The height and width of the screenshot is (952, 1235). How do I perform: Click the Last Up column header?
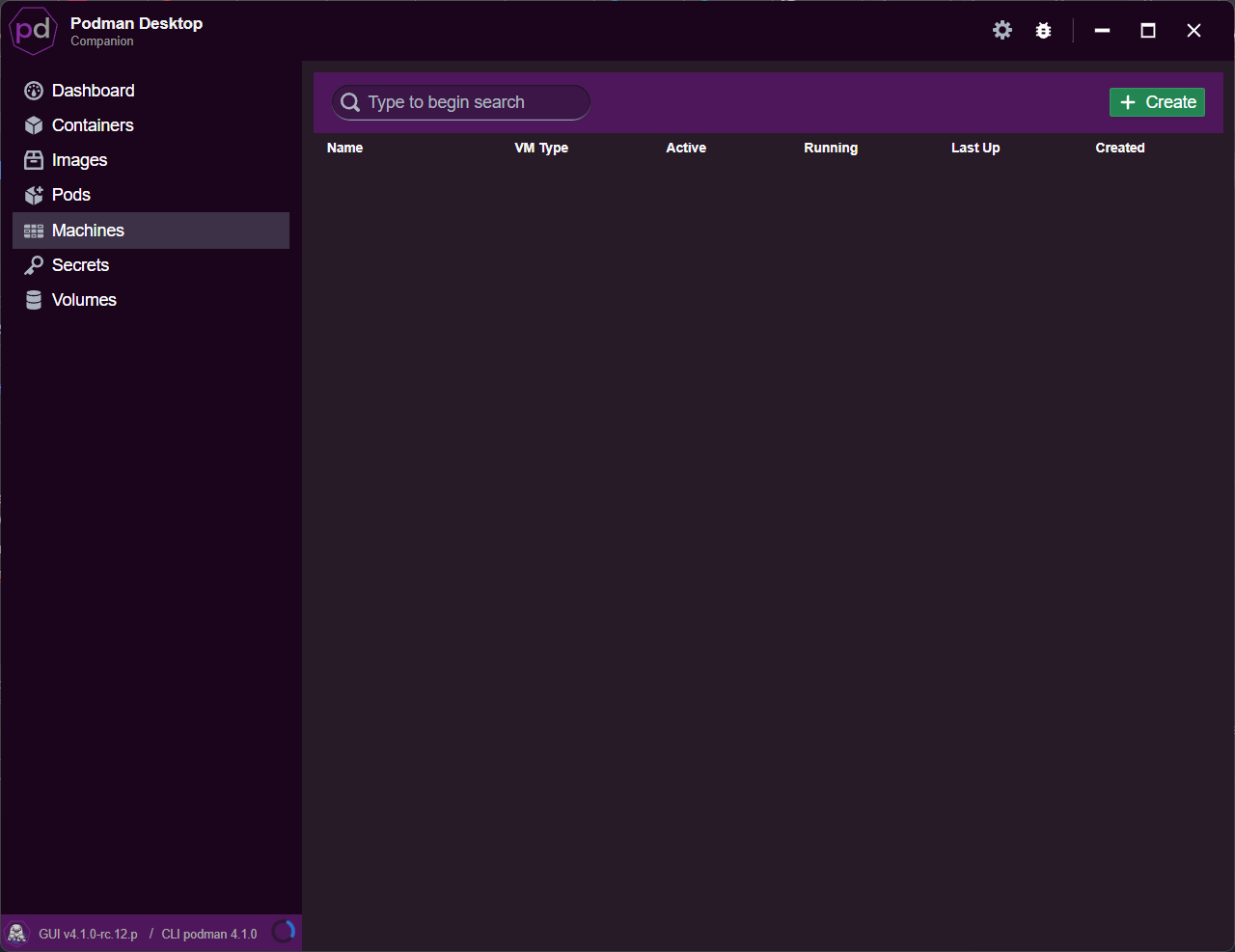coord(975,148)
